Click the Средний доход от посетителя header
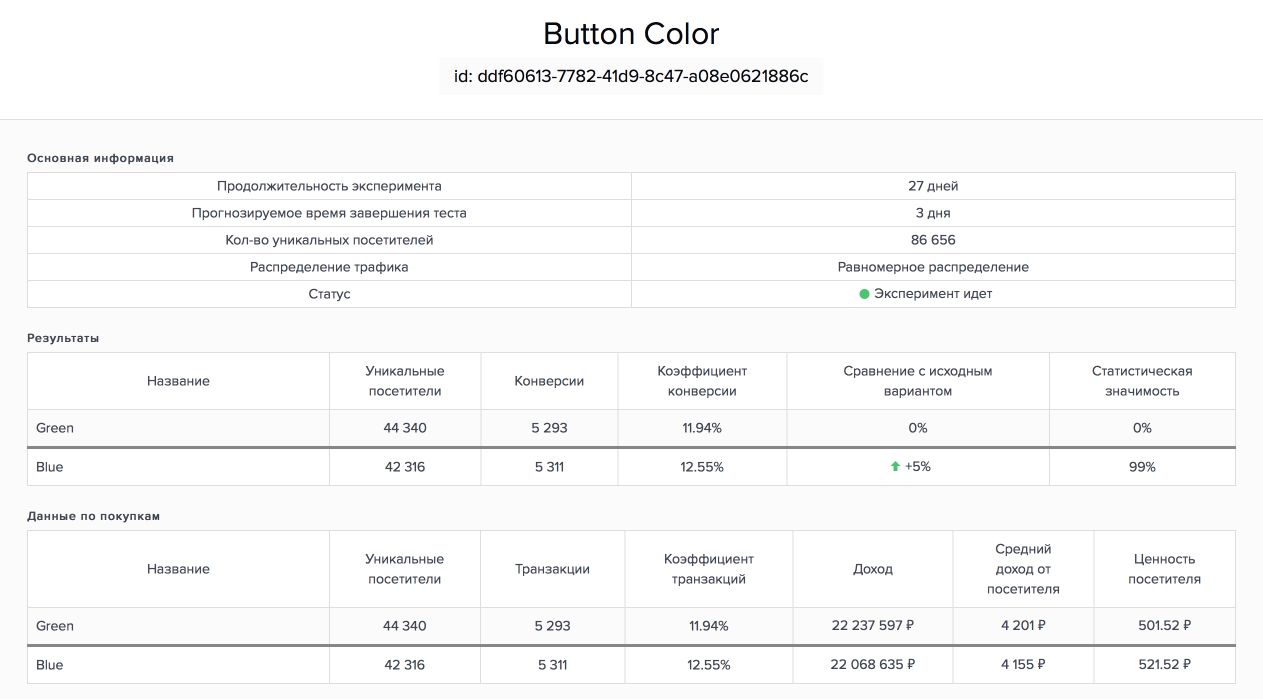The image size is (1263, 699). click(x=1023, y=569)
